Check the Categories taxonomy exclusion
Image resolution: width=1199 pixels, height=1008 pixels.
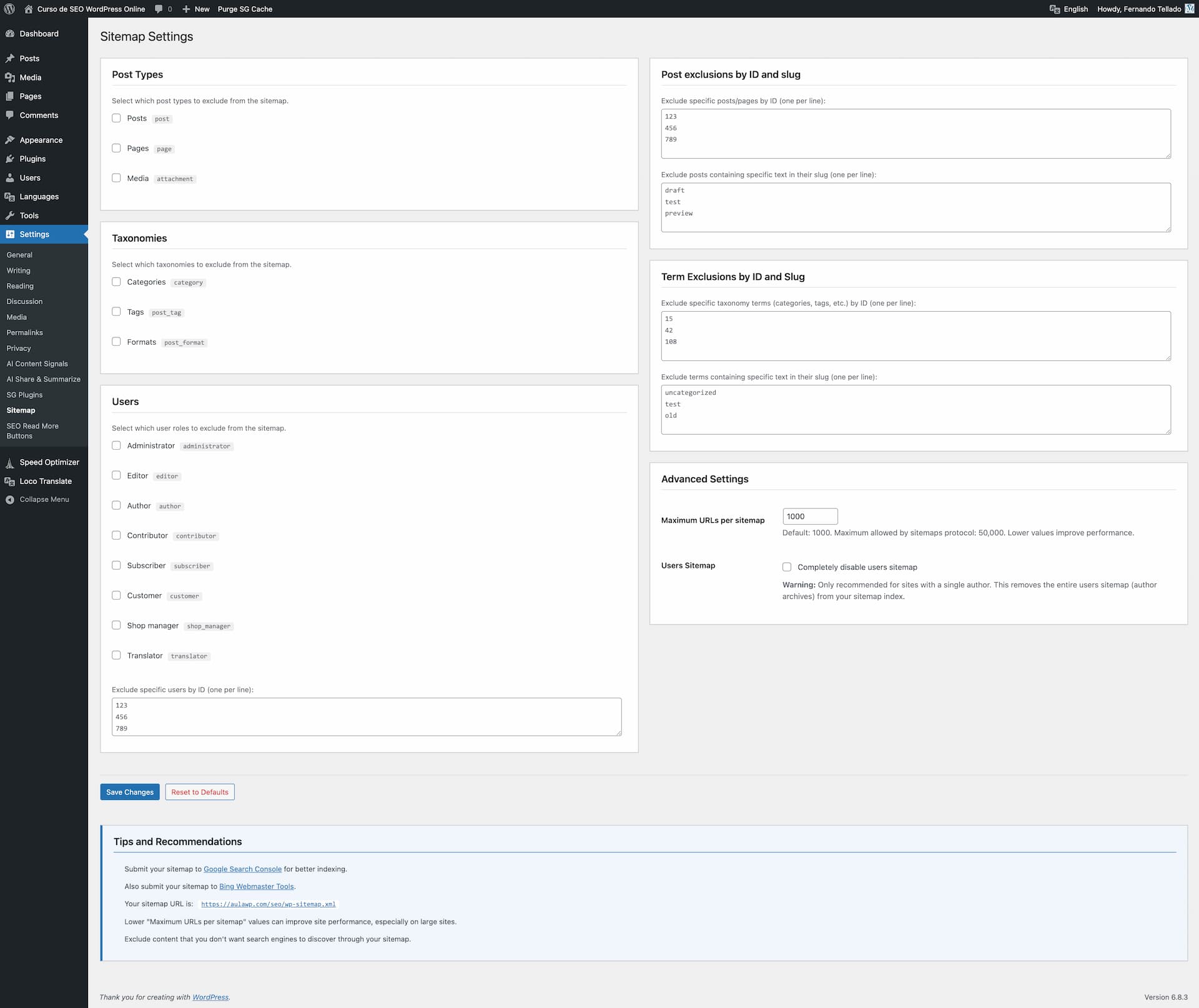(x=116, y=281)
